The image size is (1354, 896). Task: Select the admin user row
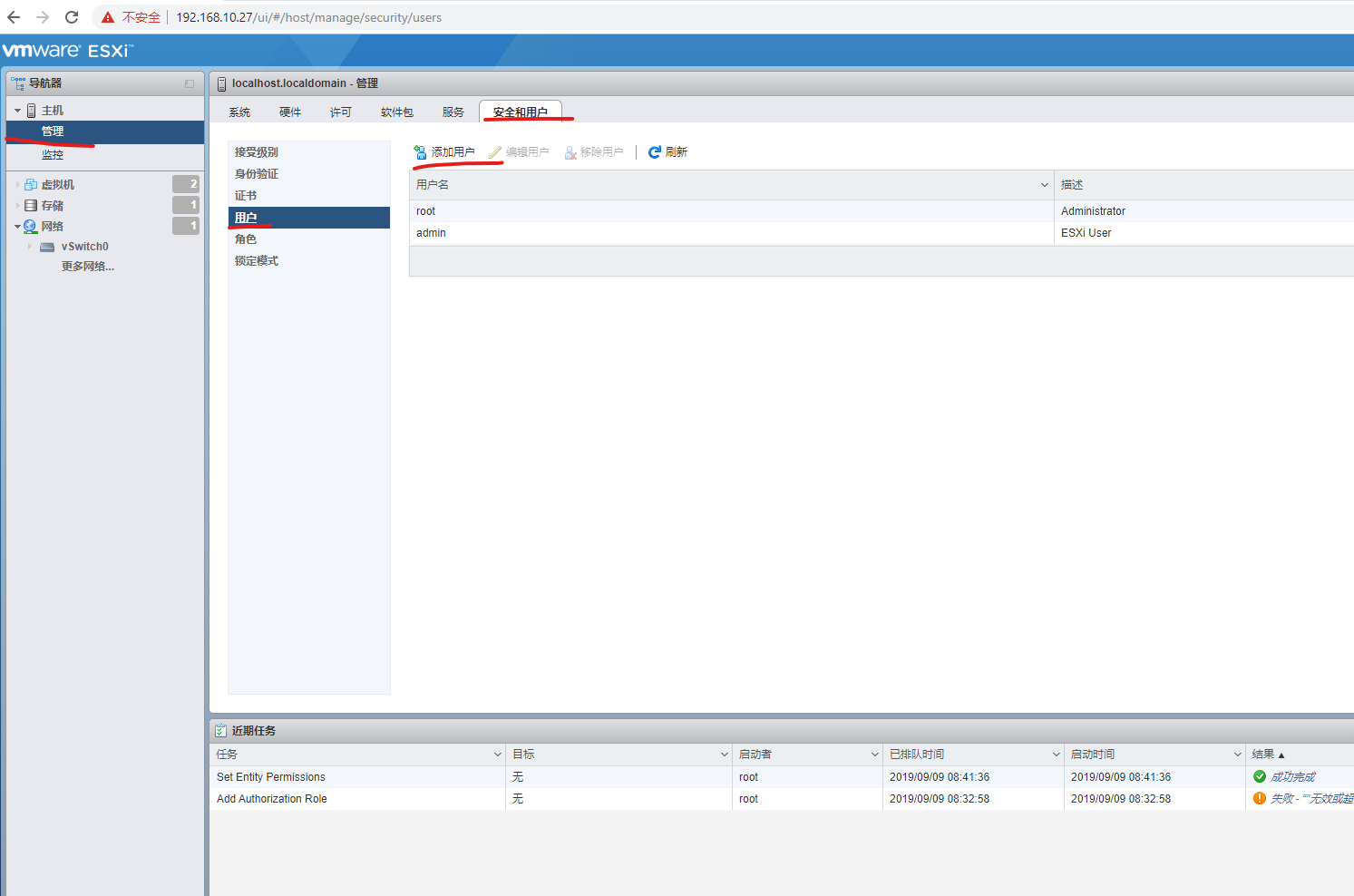(882, 233)
